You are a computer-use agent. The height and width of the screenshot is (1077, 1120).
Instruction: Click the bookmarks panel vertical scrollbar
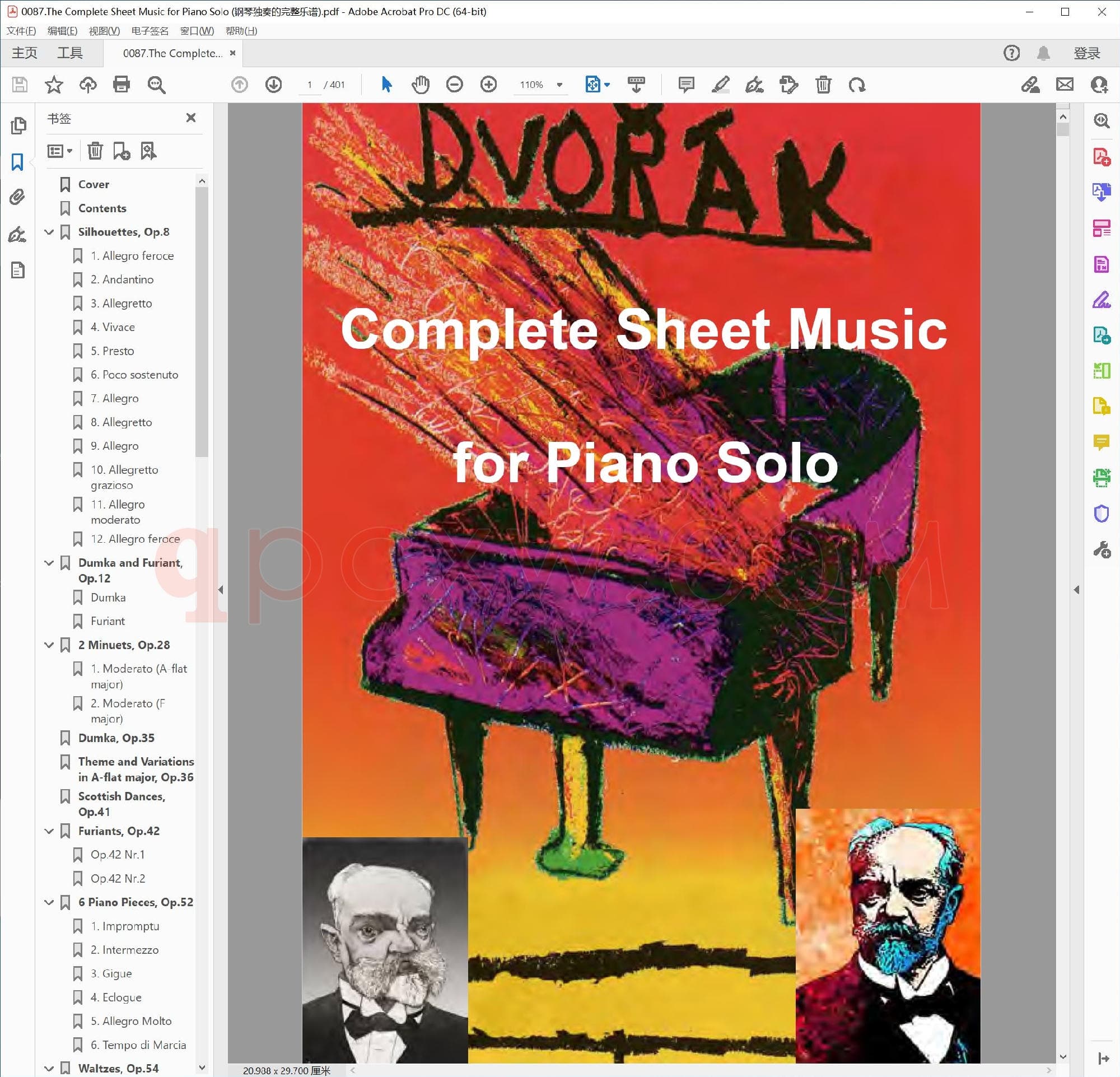click(x=201, y=320)
